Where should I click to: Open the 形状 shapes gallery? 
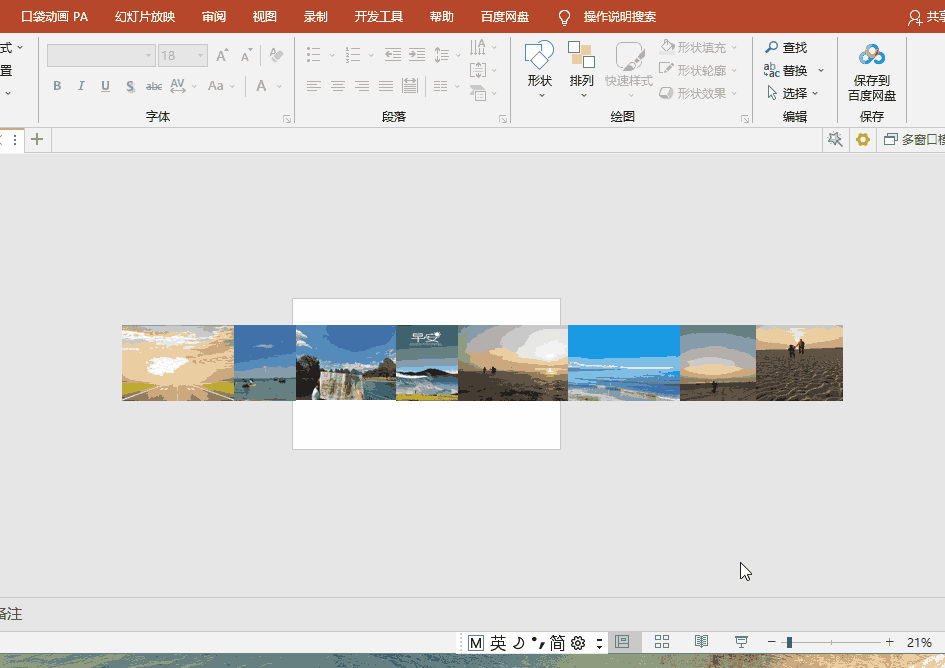pyautogui.click(x=539, y=69)
